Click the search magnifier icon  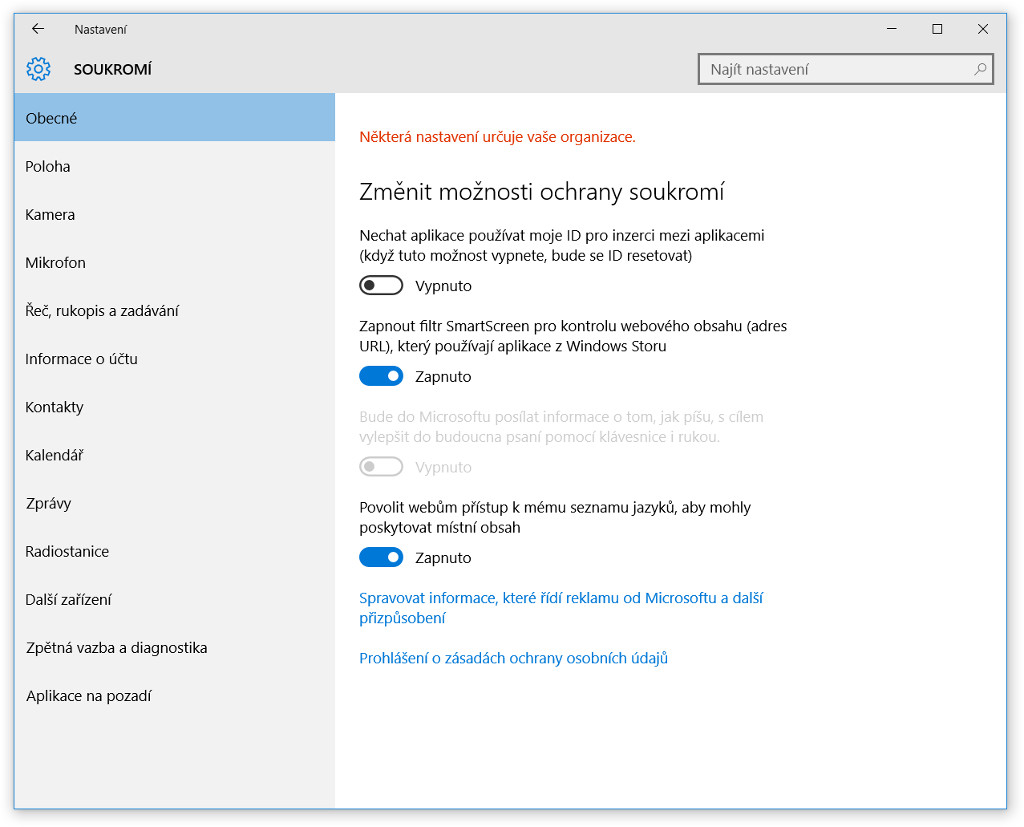click(980, 69)
